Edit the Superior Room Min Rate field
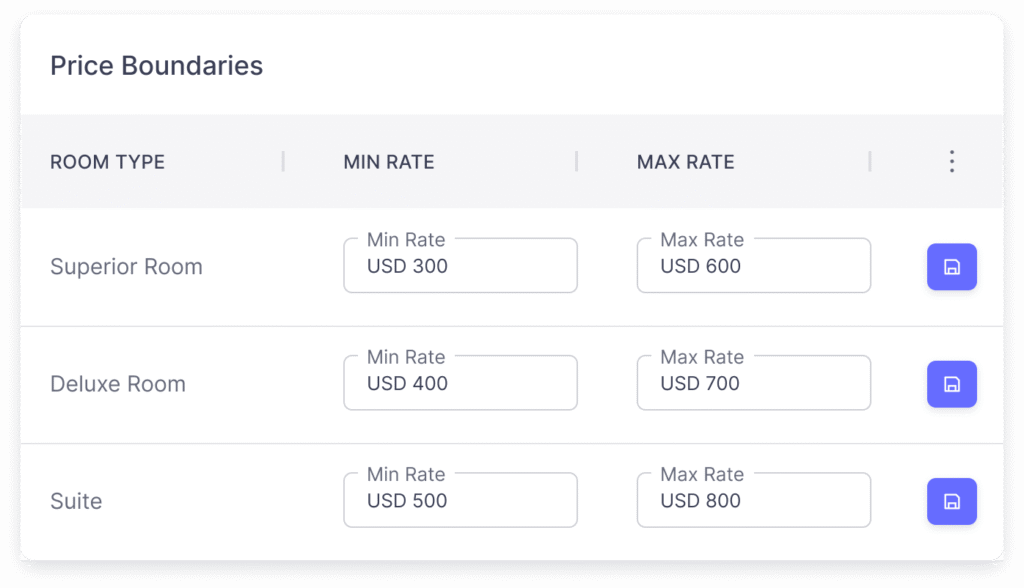The height and width of the screenshot is (588, 1024). coord(460,267)
